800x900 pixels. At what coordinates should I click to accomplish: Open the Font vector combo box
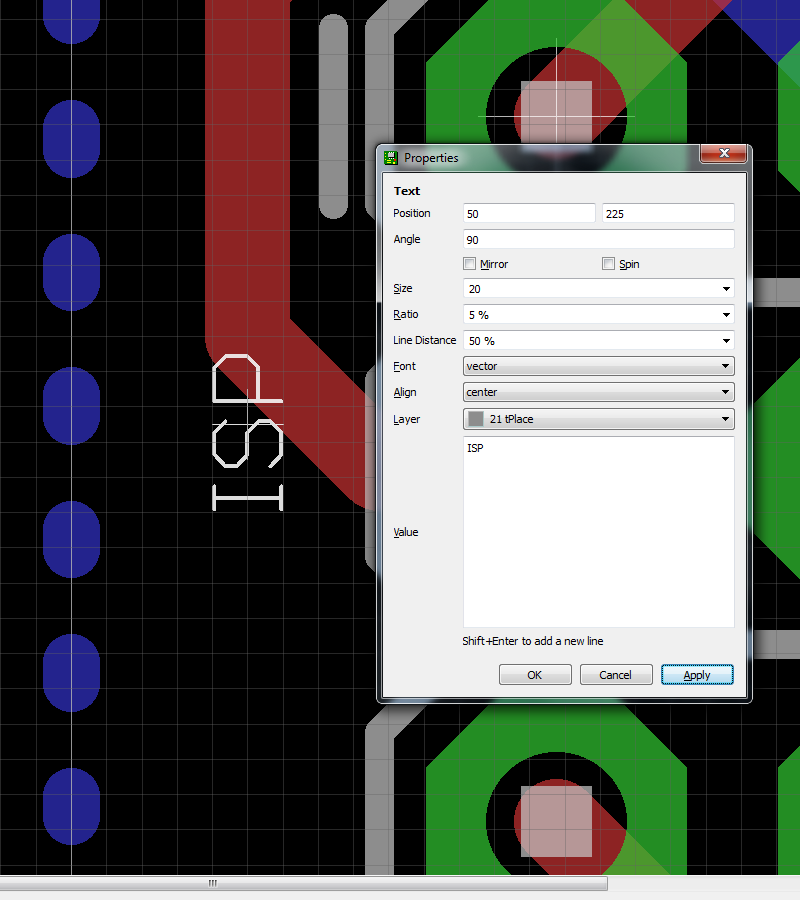(x=599, y=366)
